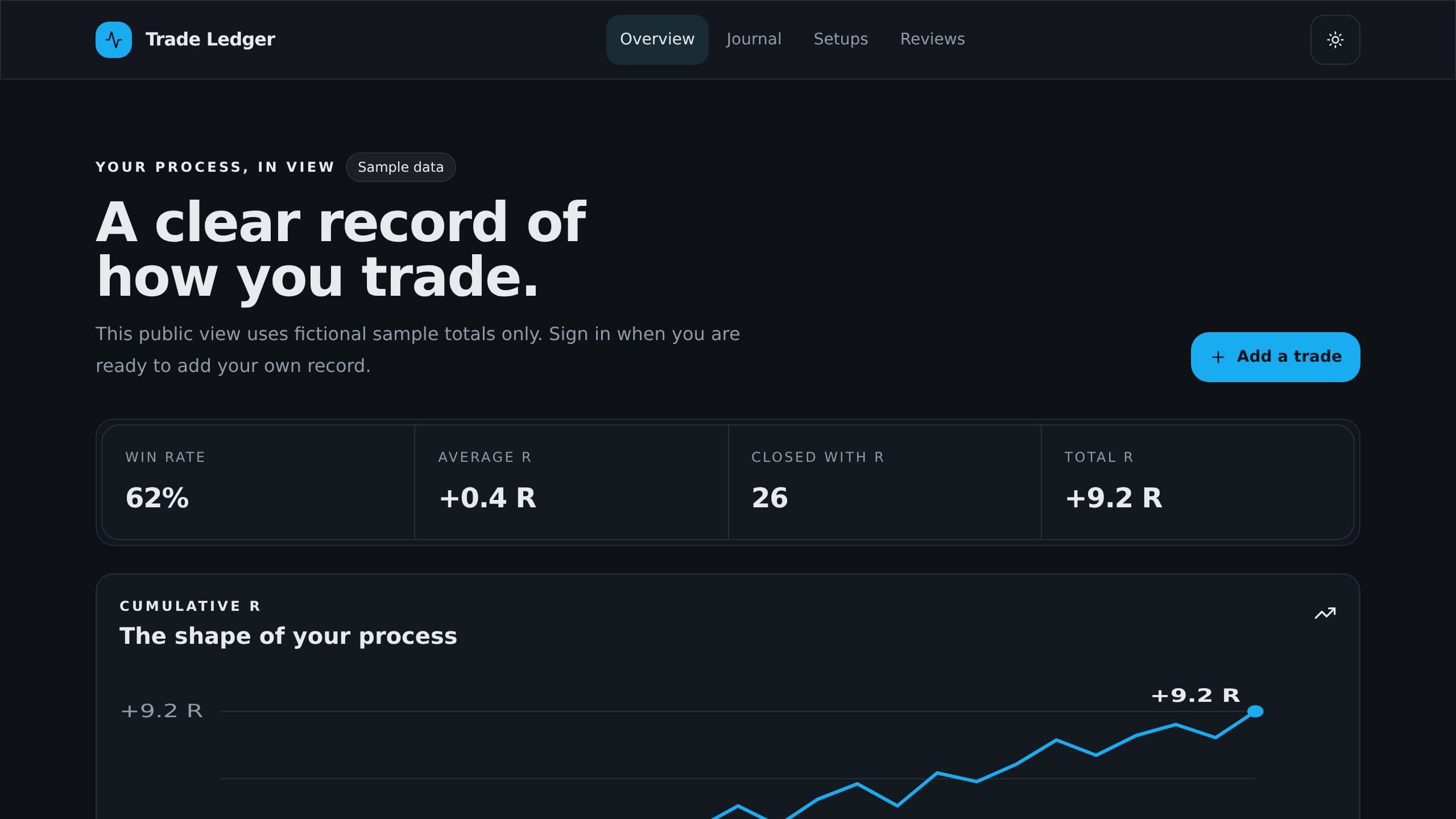This screenshot has height=819, width=1456.
Task: Switch to the Journal tab
Action: 754,39
